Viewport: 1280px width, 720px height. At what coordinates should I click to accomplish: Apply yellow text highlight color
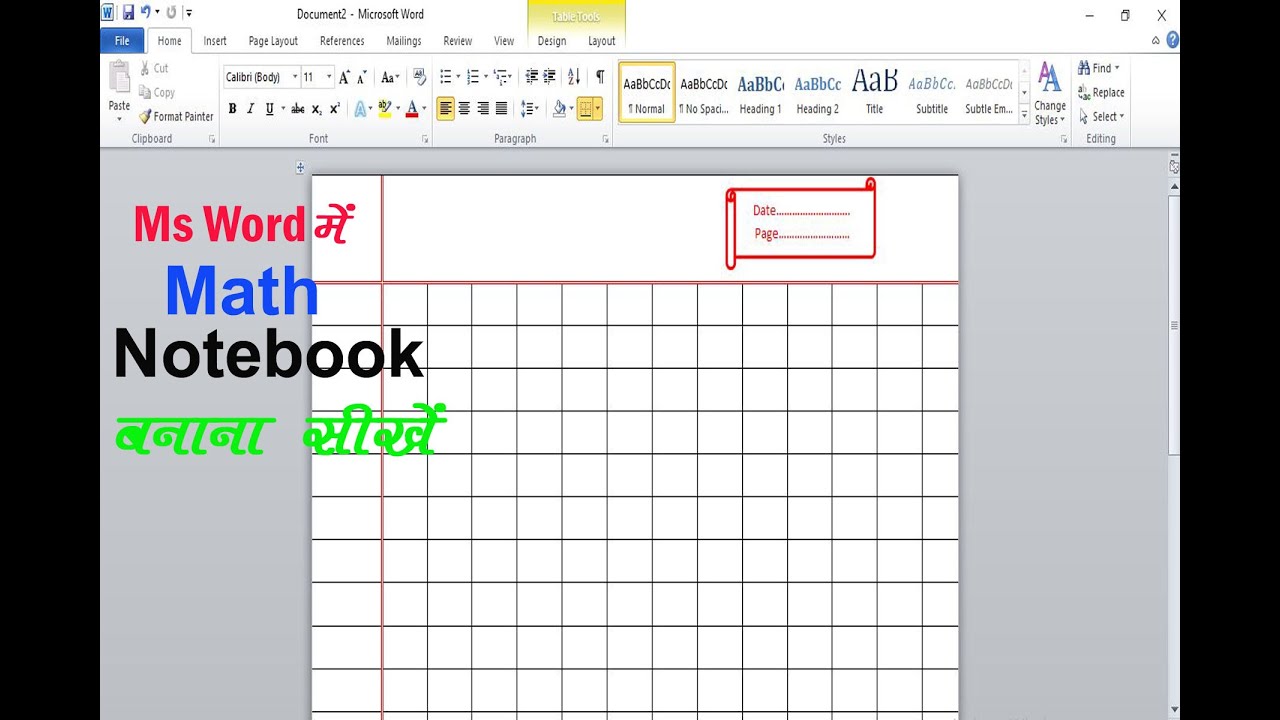pos(384,109)
